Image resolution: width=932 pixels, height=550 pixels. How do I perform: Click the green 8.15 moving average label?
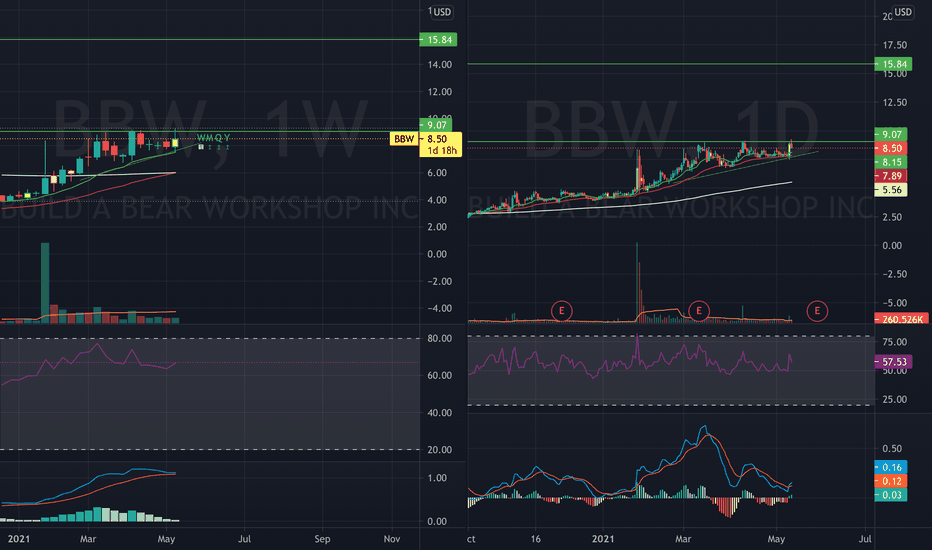click(x=891, y=162)
